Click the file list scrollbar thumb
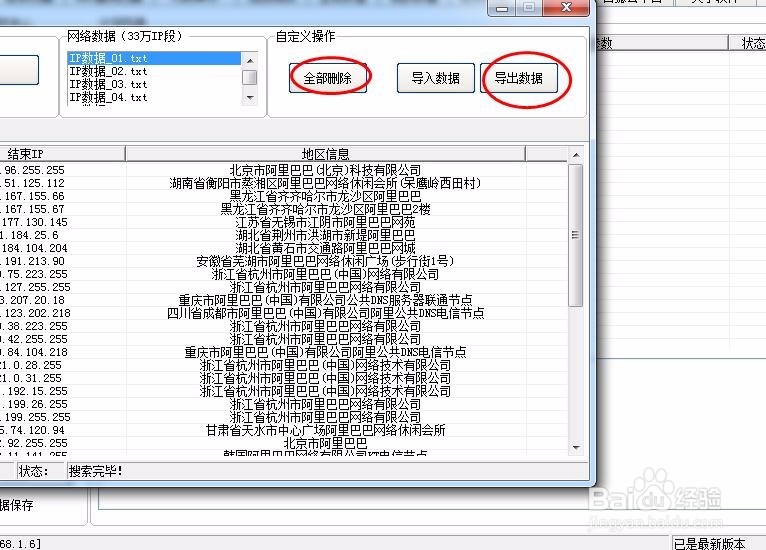766x550 pixels. click(250, 77)
